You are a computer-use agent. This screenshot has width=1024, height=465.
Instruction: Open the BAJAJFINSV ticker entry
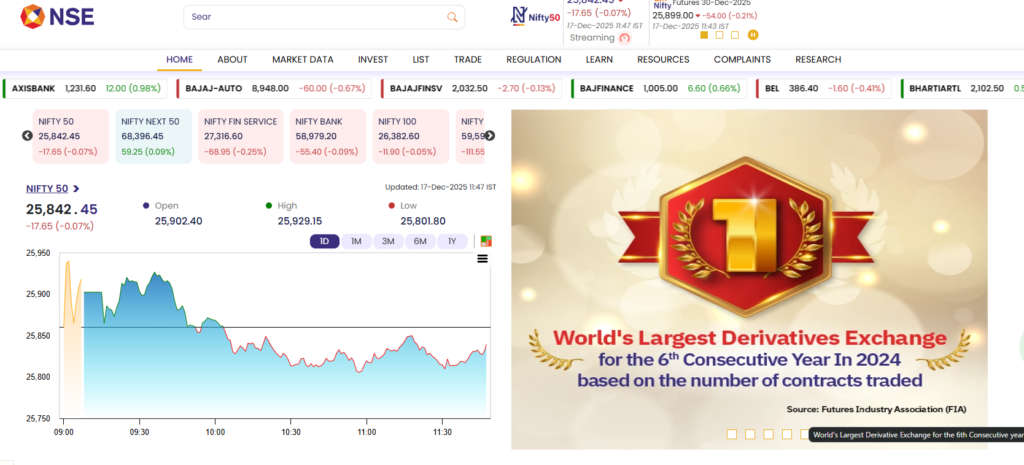click(472, 88)
